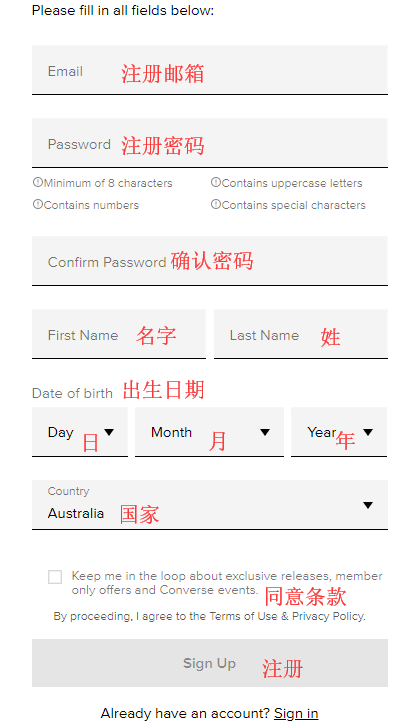Click the Contains uppercase letters info icon

[216, 182]
